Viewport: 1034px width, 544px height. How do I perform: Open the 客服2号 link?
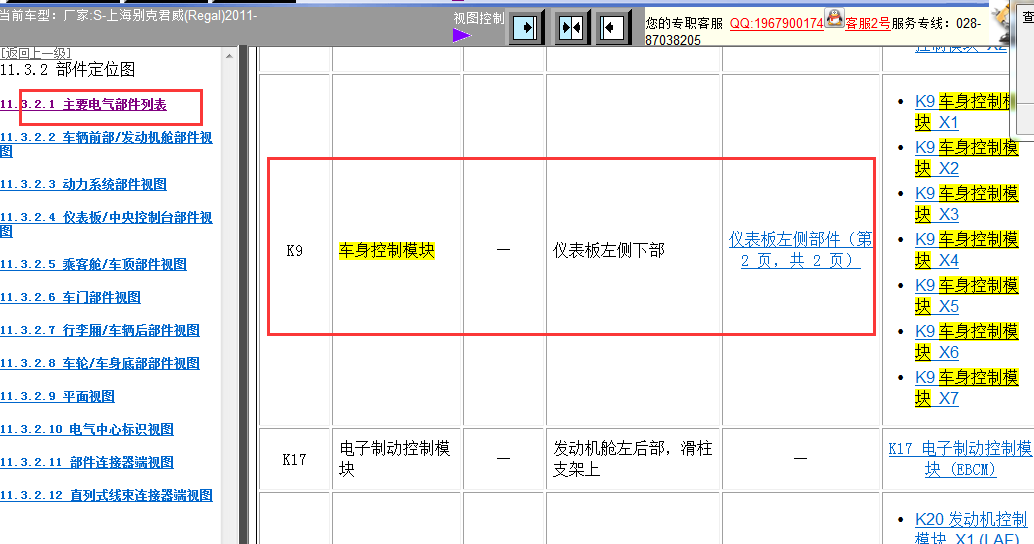867,24
